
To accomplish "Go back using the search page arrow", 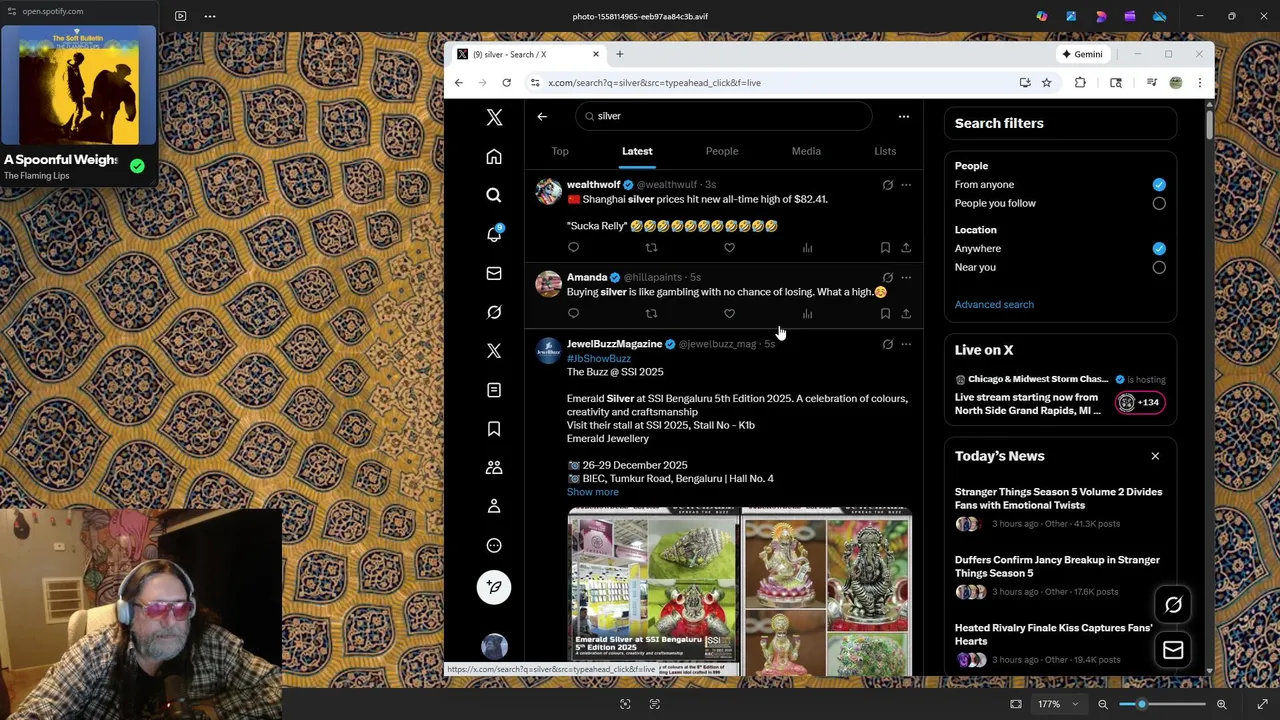I will pos(542,117).
